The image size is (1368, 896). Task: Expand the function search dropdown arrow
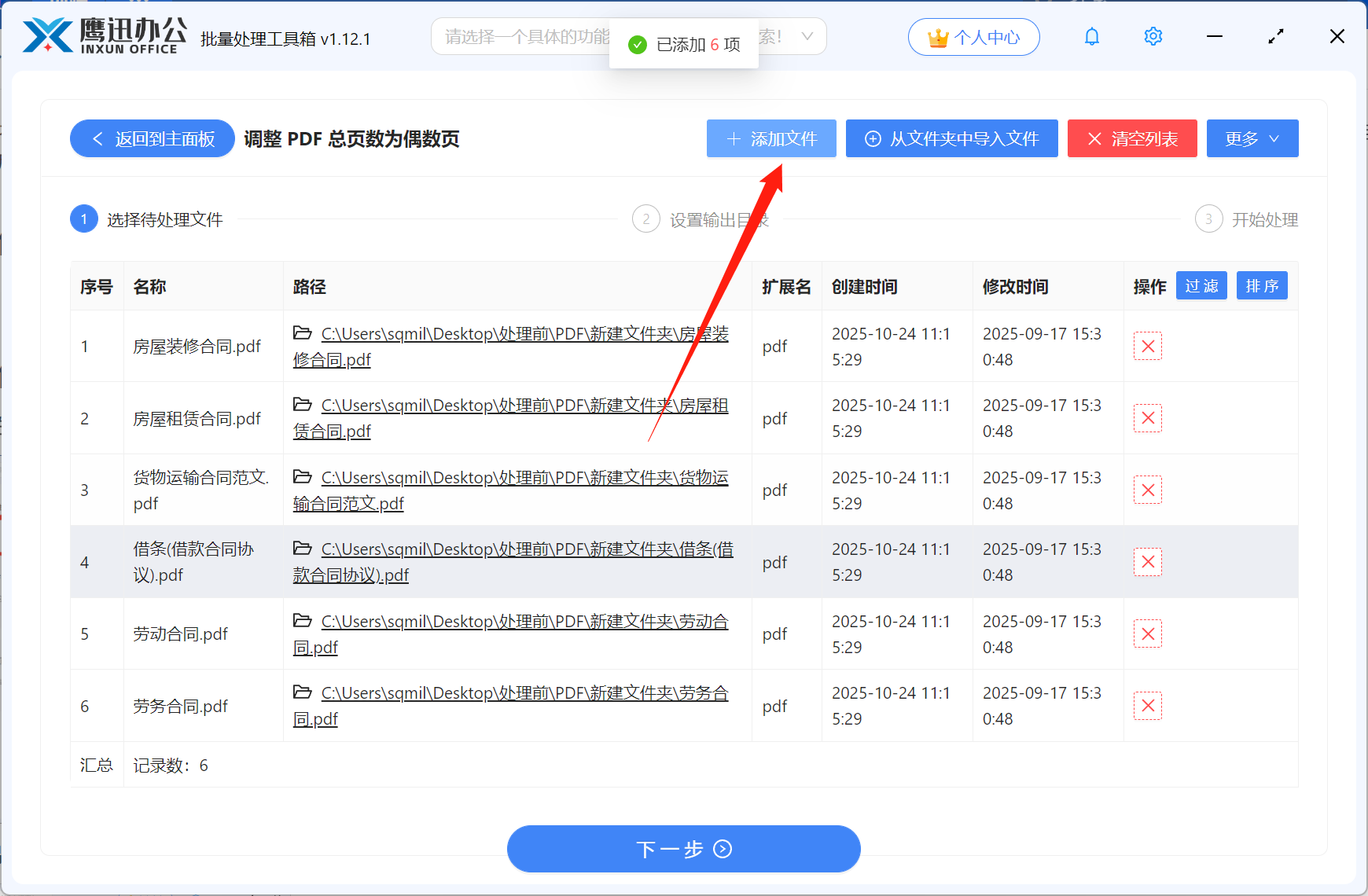[x=807, y=36]
